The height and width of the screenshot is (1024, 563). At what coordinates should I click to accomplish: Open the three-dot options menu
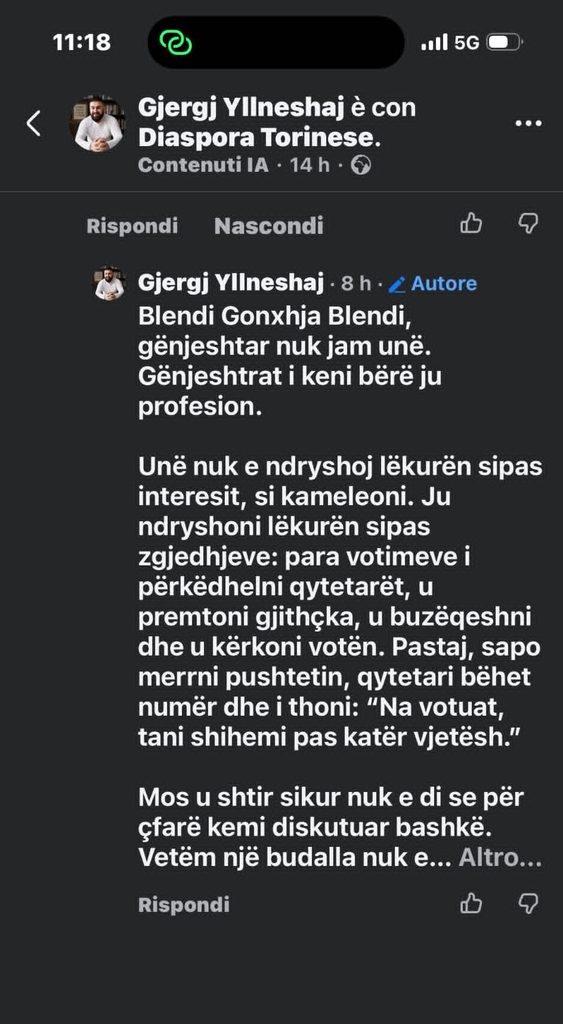[x=528, y=123]
